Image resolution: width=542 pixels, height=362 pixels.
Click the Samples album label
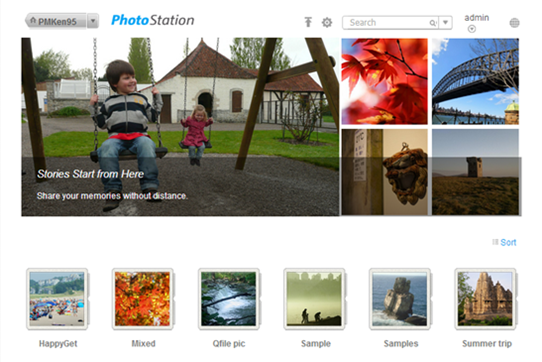point(401,344)
